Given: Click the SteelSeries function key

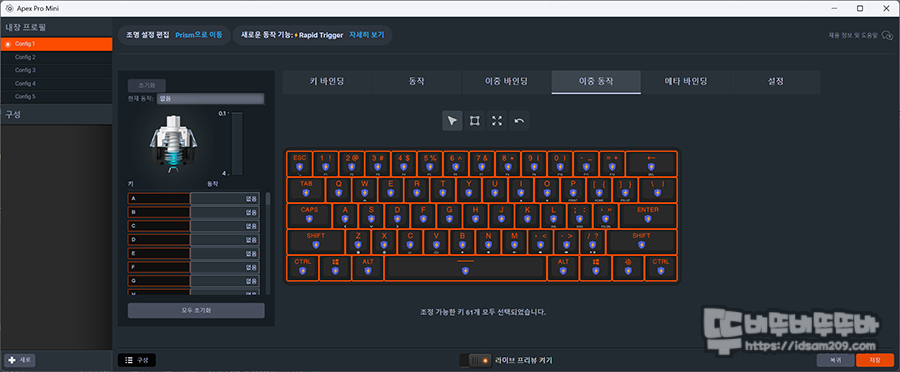Looking at the screenshot, I should 628,268.
